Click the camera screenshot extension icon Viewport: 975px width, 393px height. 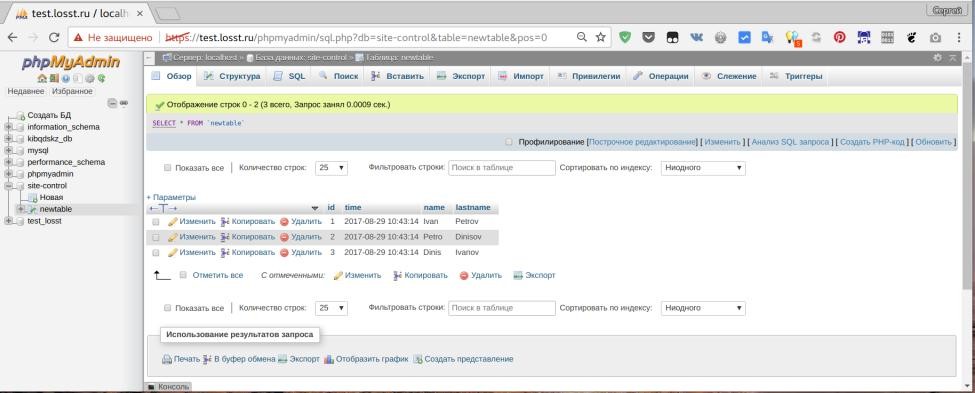(x=935, y=37)
